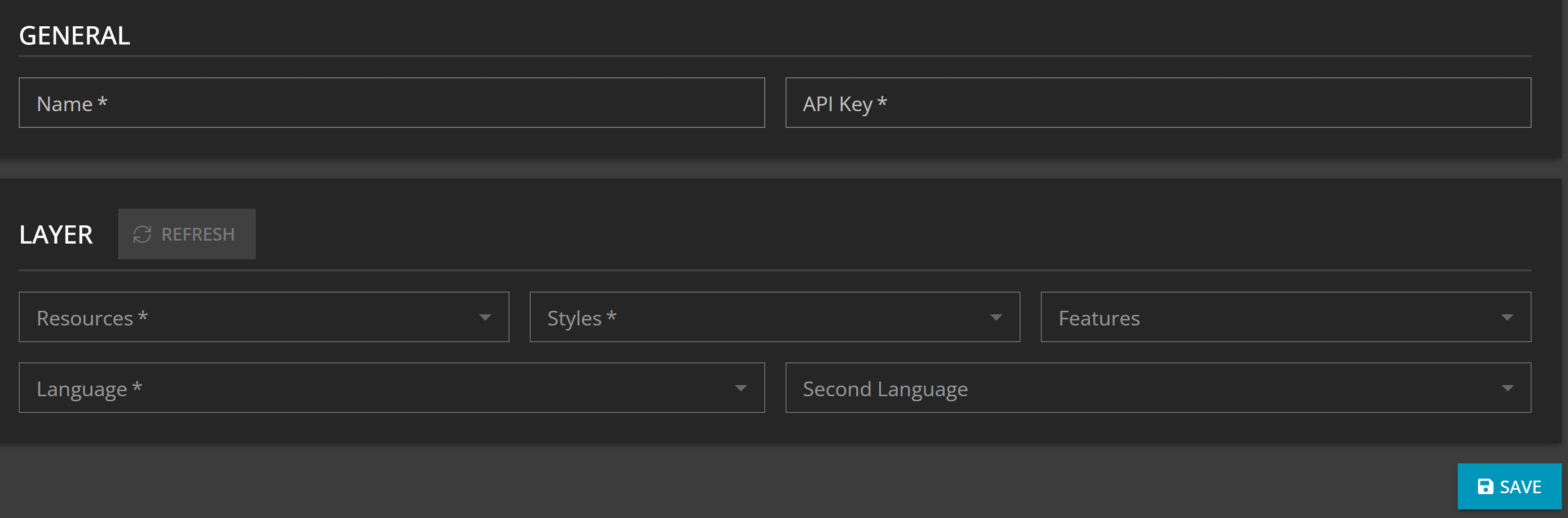Click the circular arrows Refresh icon

click(143, 234)
